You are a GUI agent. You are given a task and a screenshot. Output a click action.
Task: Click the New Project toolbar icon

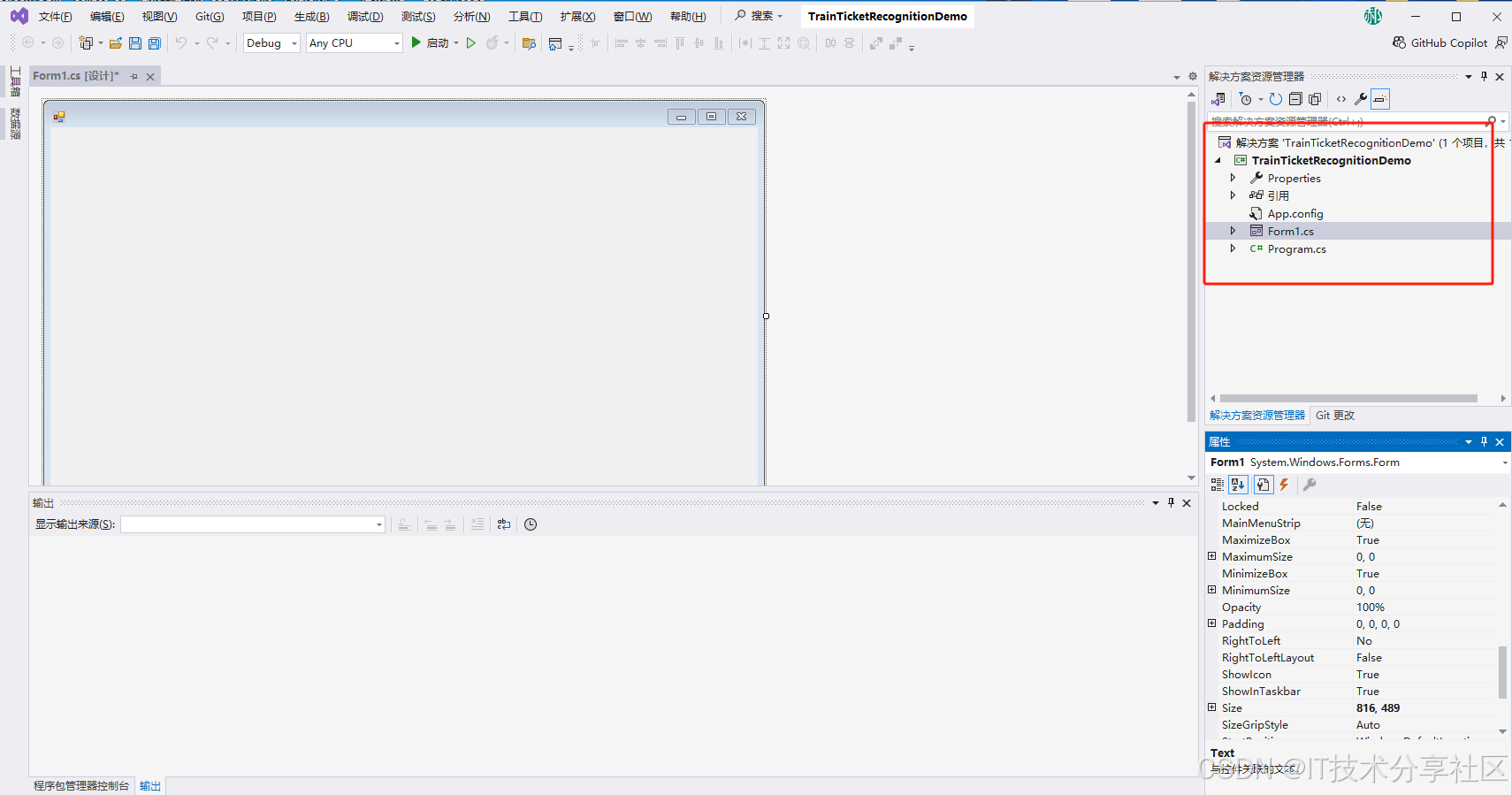pos(86,42)
